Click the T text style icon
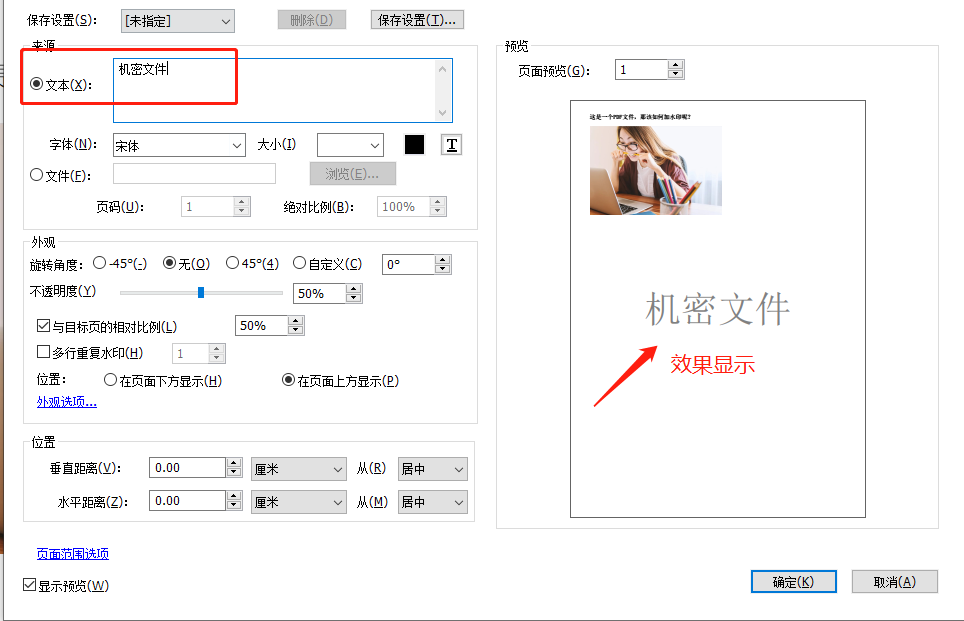The width and height of the screenshot is (964, 621). click(451, 144)
